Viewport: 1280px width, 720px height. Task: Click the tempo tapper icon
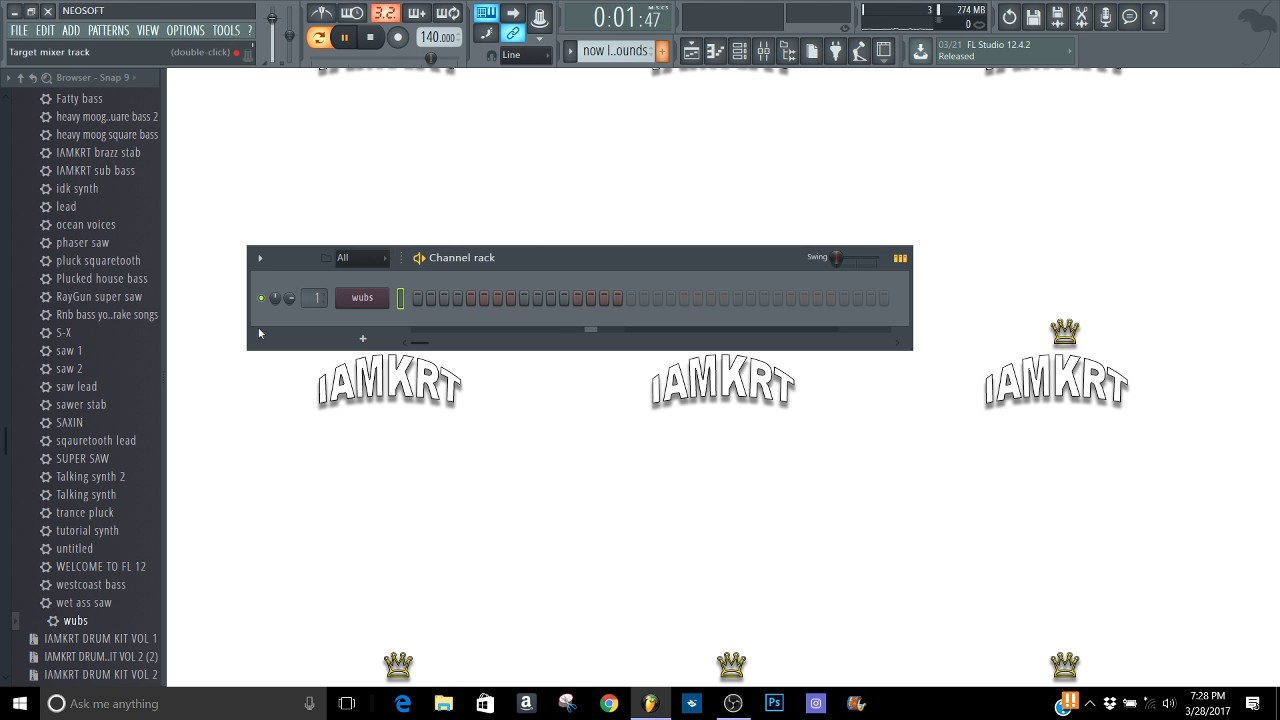coord(859,51)
